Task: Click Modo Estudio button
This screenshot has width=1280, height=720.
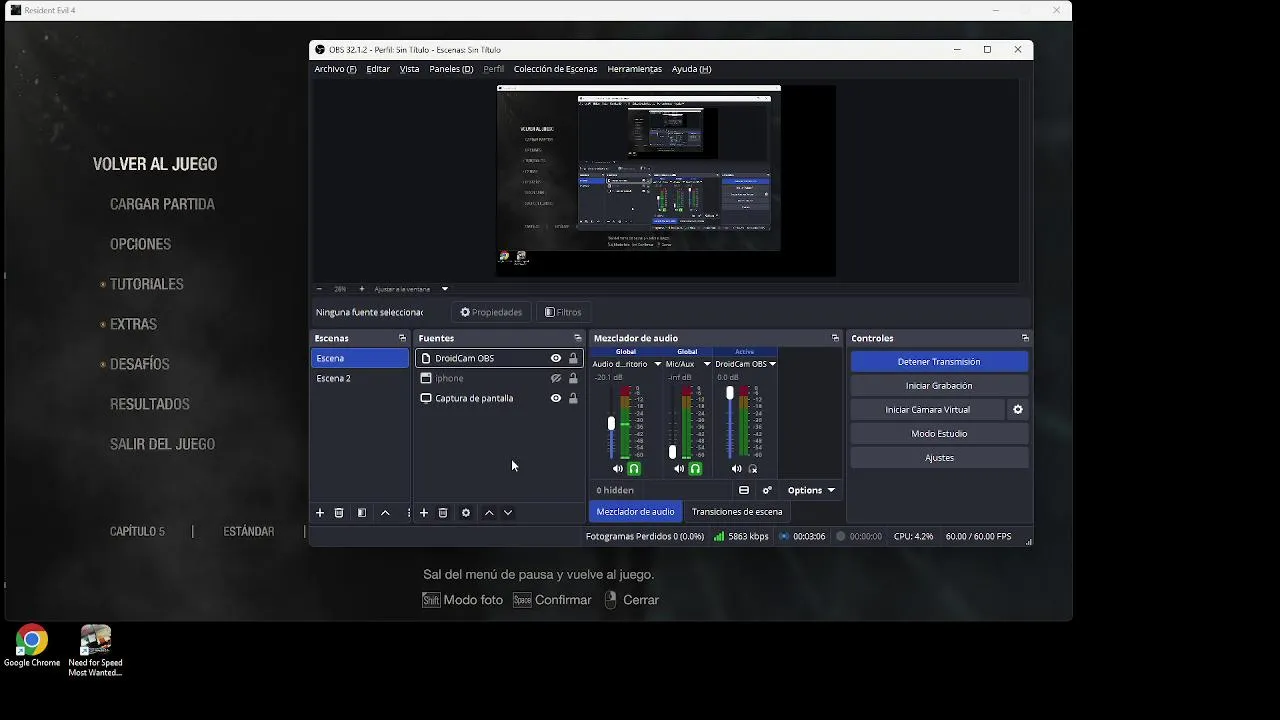Action: [939, 434]
